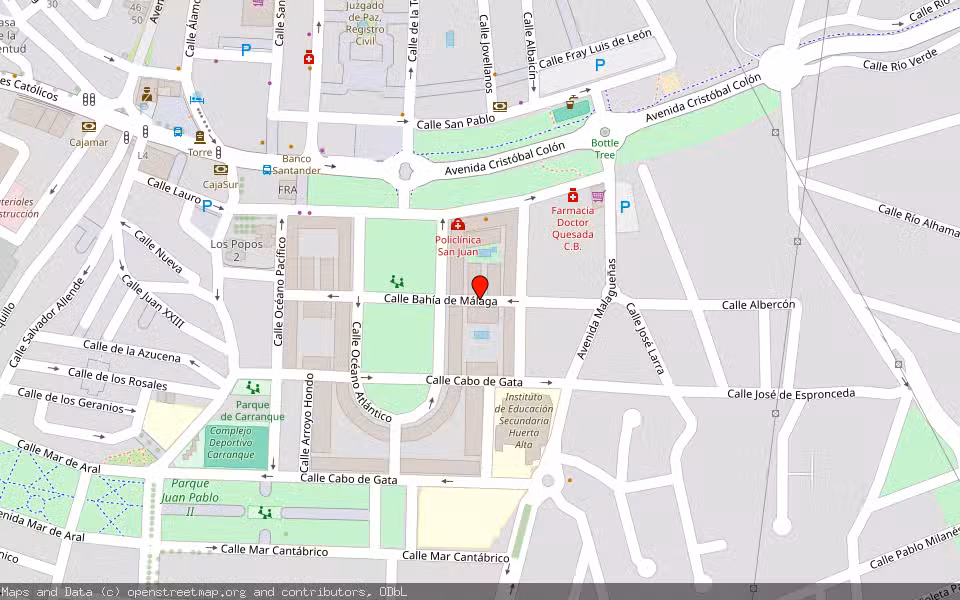This screenshot has width=960, height=600.
Task: Click the Calle Juan XXIII label
Action: (152, 301)
